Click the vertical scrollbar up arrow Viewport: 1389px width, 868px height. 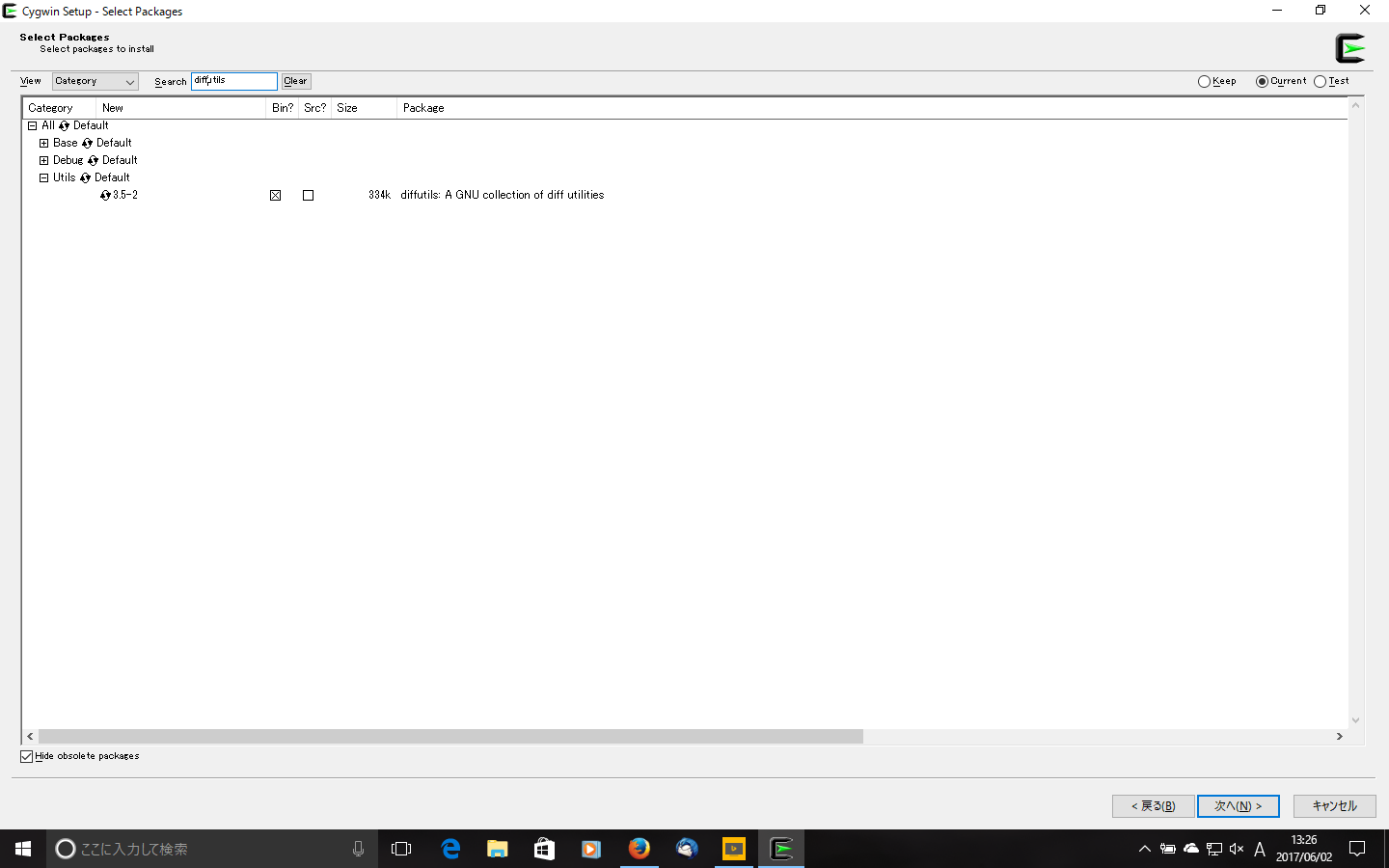pos(1355,105)
